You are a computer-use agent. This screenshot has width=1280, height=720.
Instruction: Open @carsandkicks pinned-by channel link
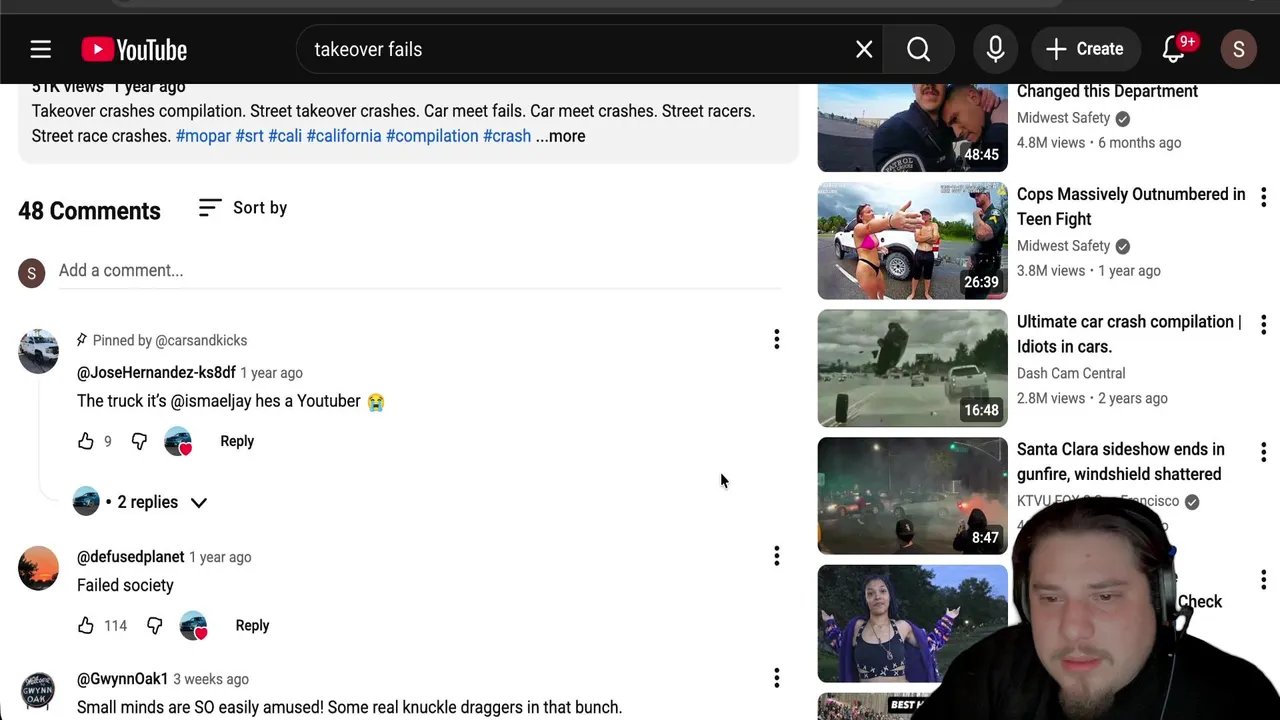201,340
